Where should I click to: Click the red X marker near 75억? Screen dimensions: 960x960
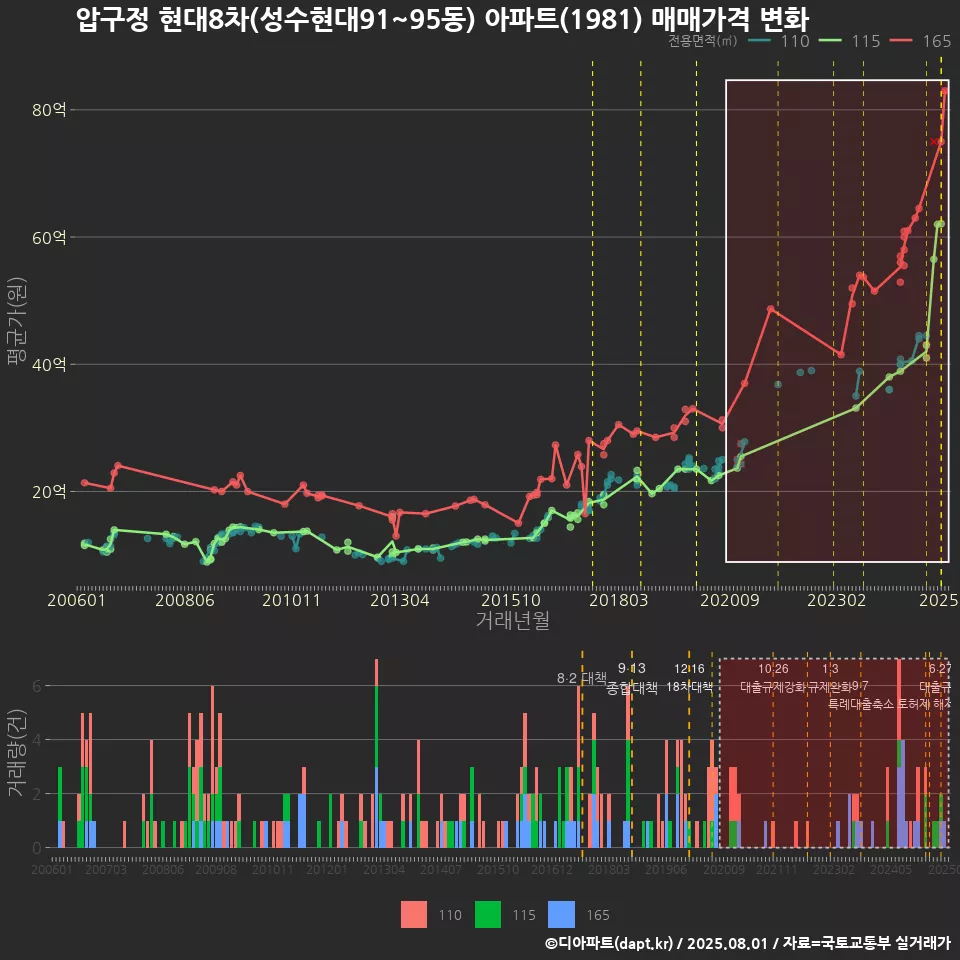click(934, 142)
